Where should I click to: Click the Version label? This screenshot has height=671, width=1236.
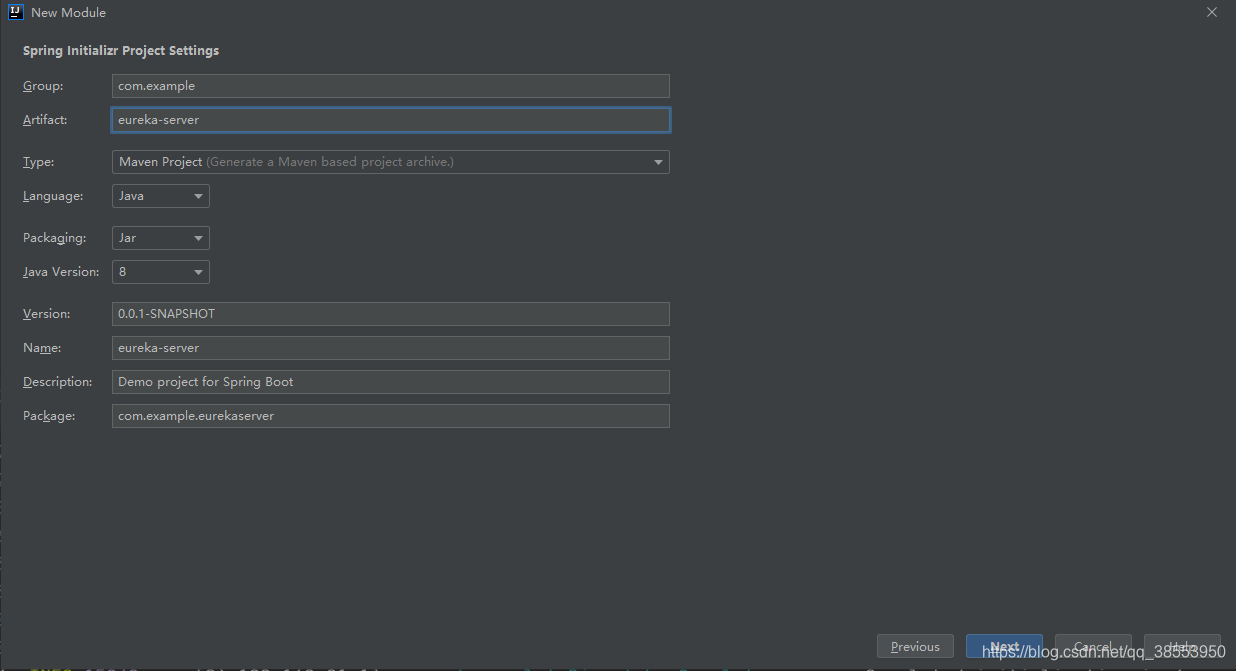(x=47, y=314)
